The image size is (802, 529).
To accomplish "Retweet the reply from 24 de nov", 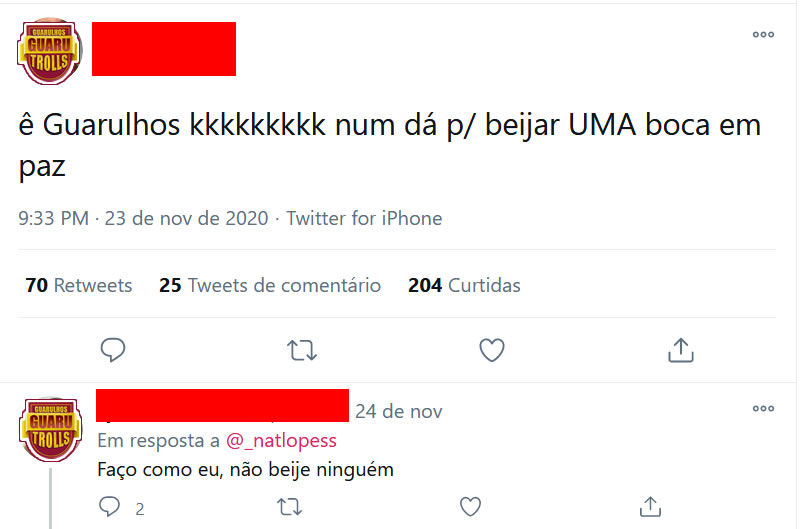I will click(x=289, y=507).
